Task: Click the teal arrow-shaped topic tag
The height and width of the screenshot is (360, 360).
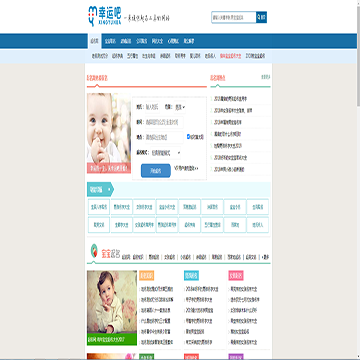Action: [x=100, y=189]
